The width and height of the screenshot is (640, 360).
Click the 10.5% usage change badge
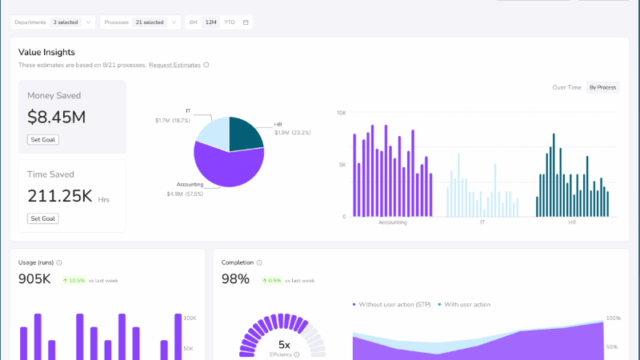tap(73, 280)
